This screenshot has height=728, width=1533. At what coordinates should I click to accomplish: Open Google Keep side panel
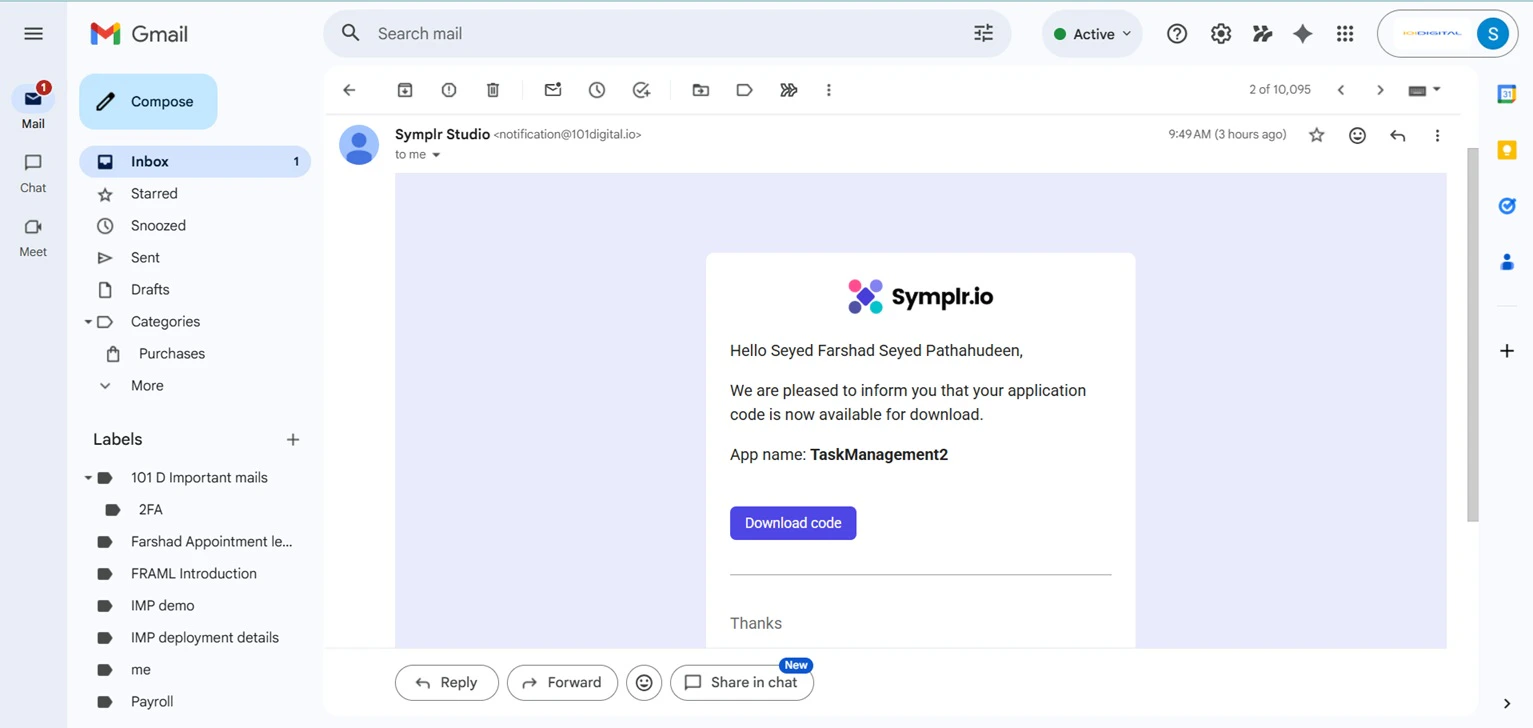click(x=1507, y=150)
